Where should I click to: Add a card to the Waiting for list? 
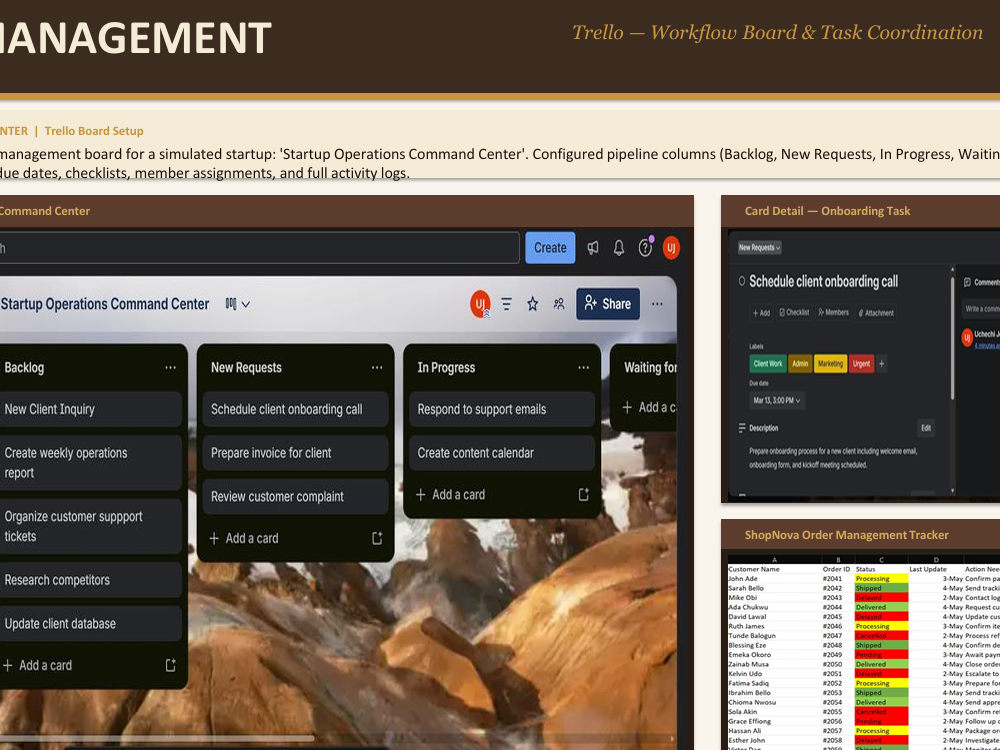[649, 408]
